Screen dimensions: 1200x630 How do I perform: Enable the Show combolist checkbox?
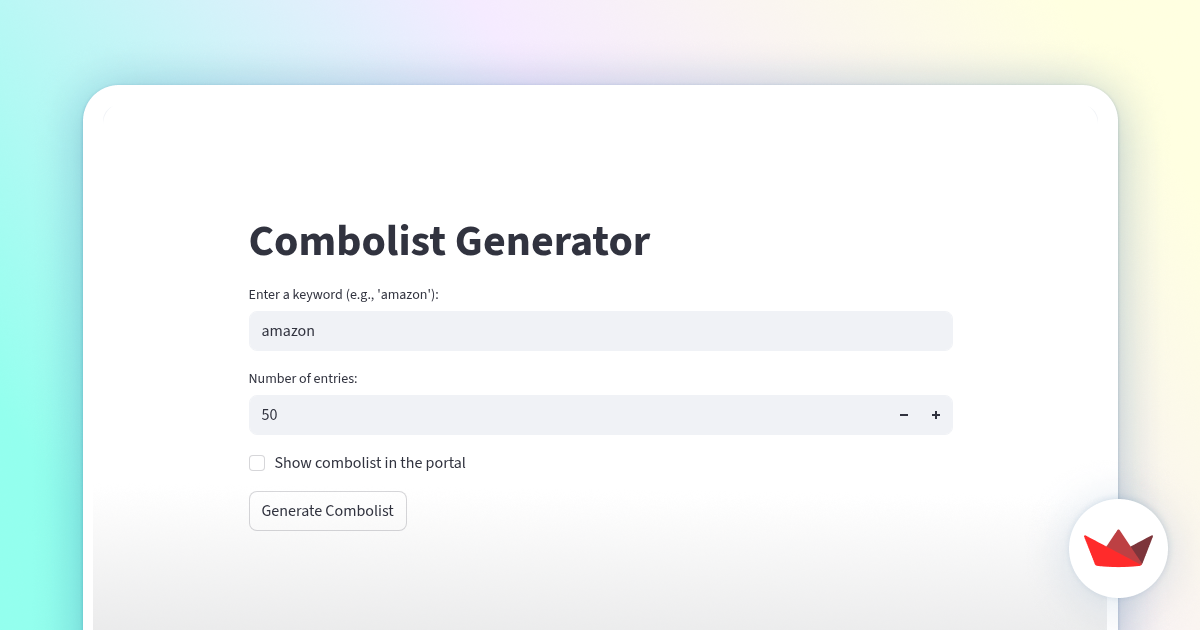point(257,463)
